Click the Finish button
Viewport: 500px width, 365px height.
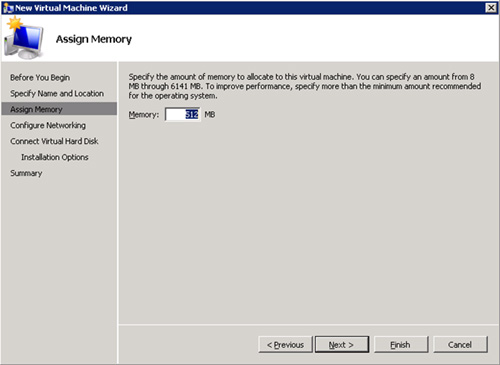[401, 345]
